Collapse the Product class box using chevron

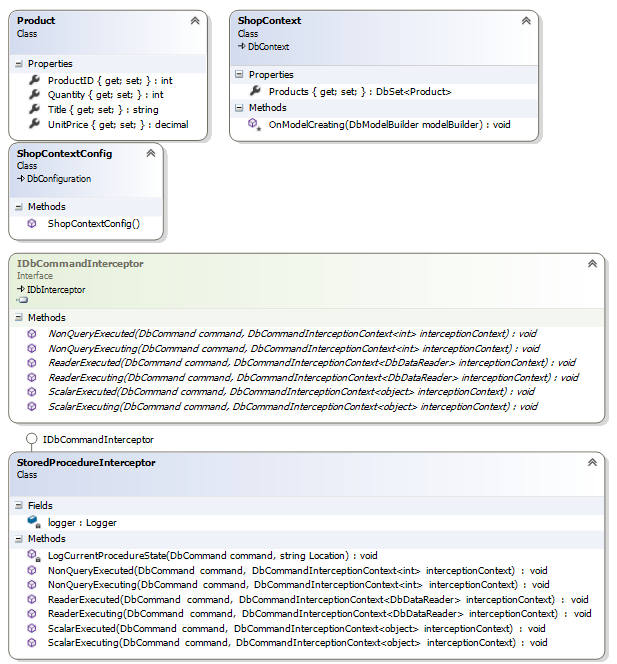pos(194,20)
